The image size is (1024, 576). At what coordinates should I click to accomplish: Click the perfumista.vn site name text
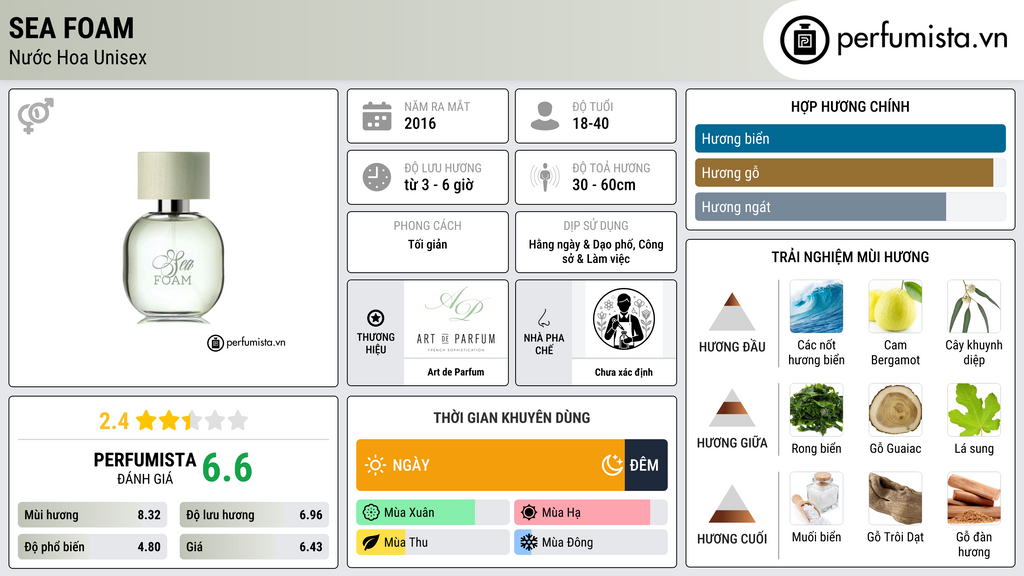click(922, 38)
